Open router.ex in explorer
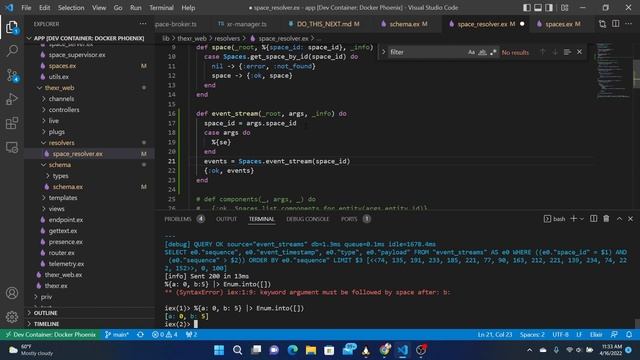 [62, 253]
